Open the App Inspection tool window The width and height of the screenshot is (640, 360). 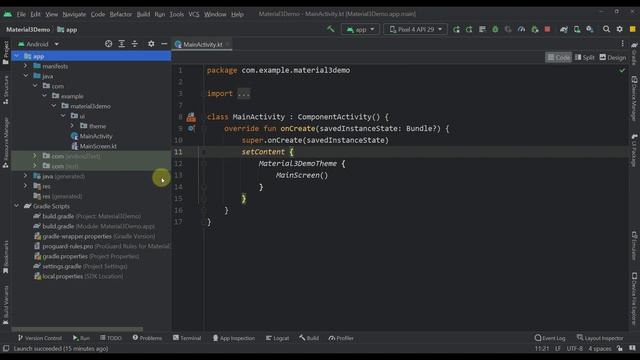[x=233, y=338]
